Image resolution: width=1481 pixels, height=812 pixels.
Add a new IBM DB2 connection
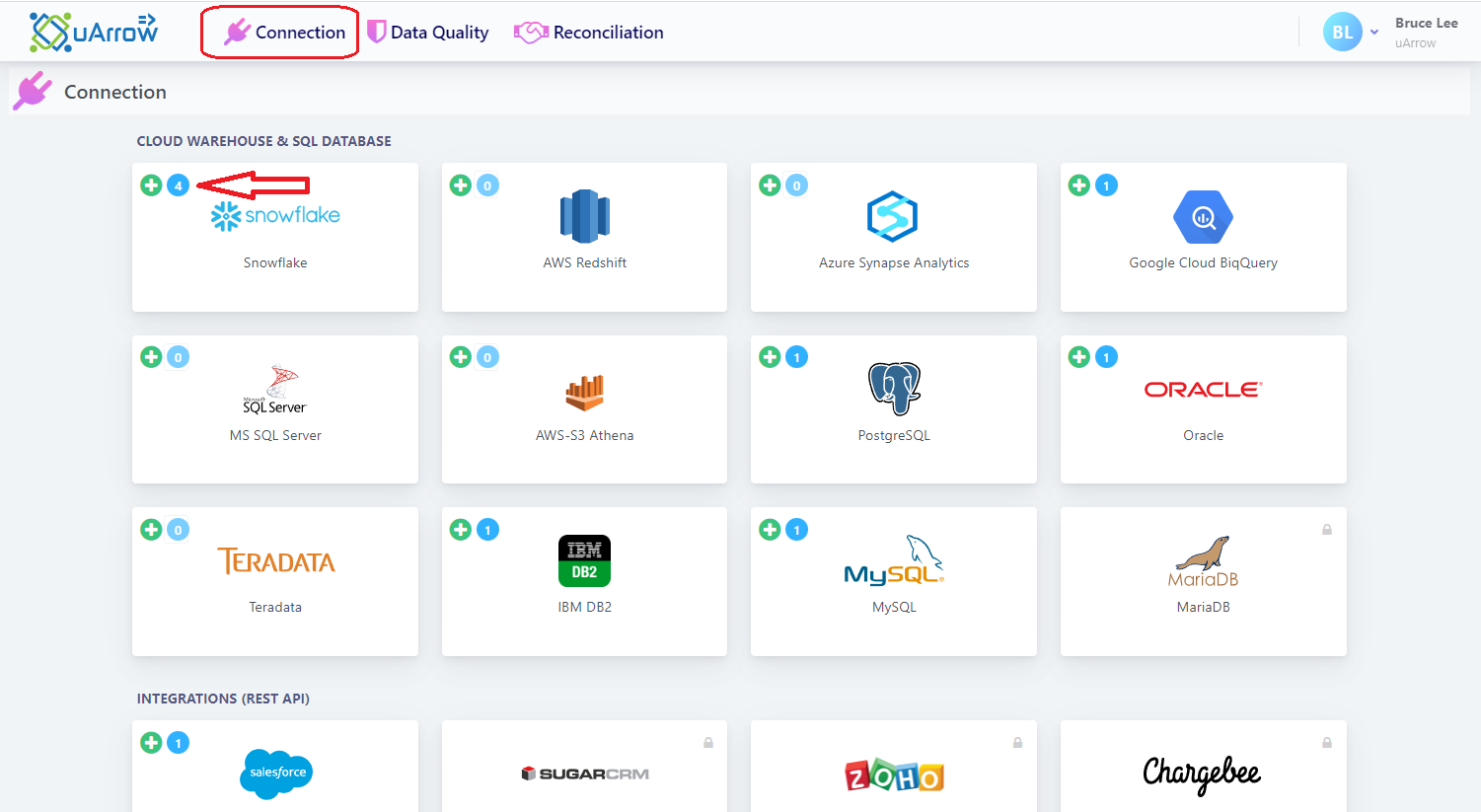pos(461,530)
